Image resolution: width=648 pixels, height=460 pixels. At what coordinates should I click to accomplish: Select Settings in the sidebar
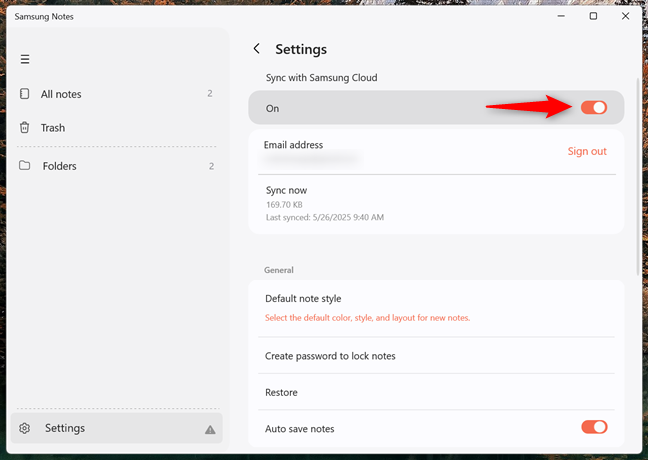pos(117,428)
